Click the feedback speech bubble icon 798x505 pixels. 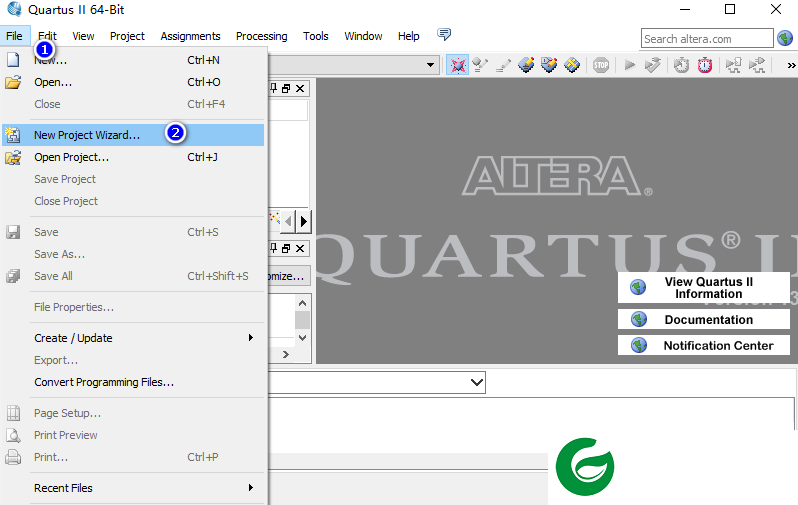tap(444, 35)
